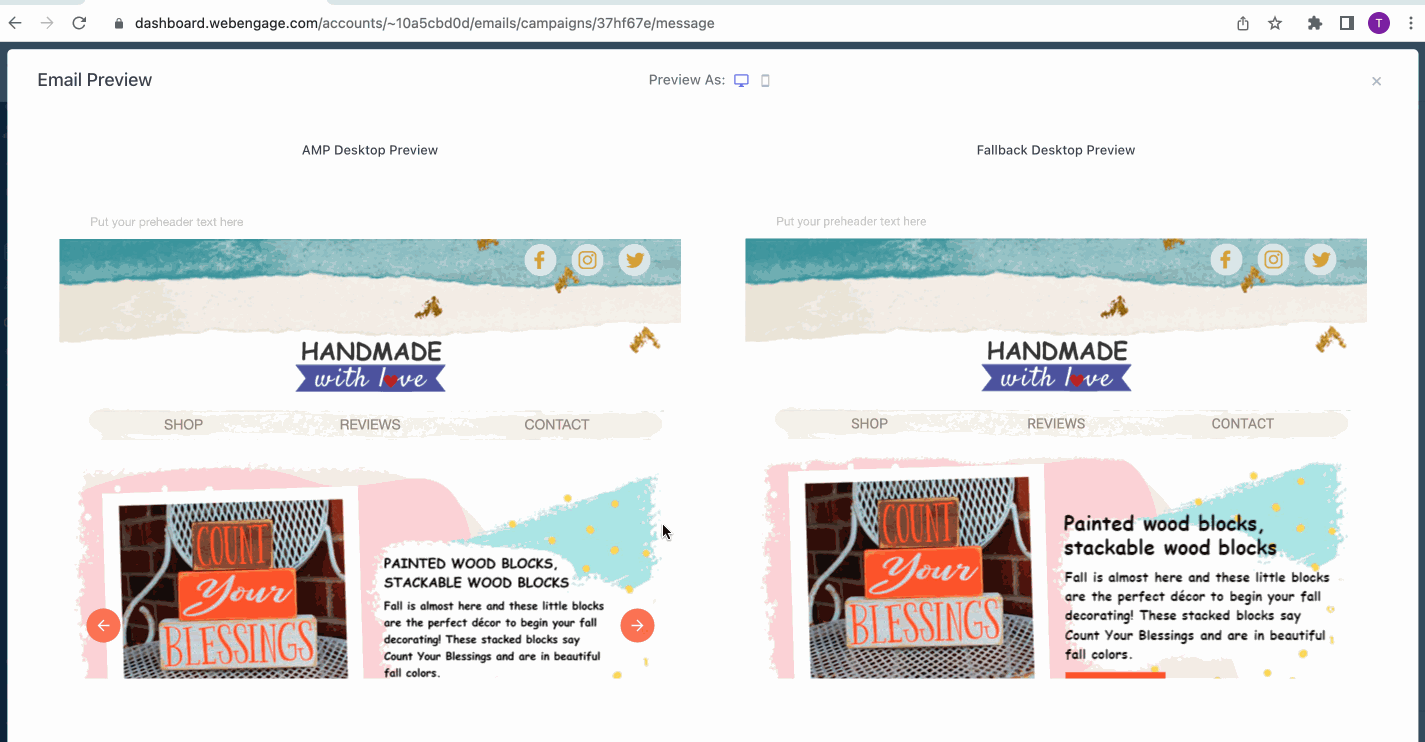Click Facebook icon in AMP preview
This screenshot has width=1425, height=742.
point(540,260)
